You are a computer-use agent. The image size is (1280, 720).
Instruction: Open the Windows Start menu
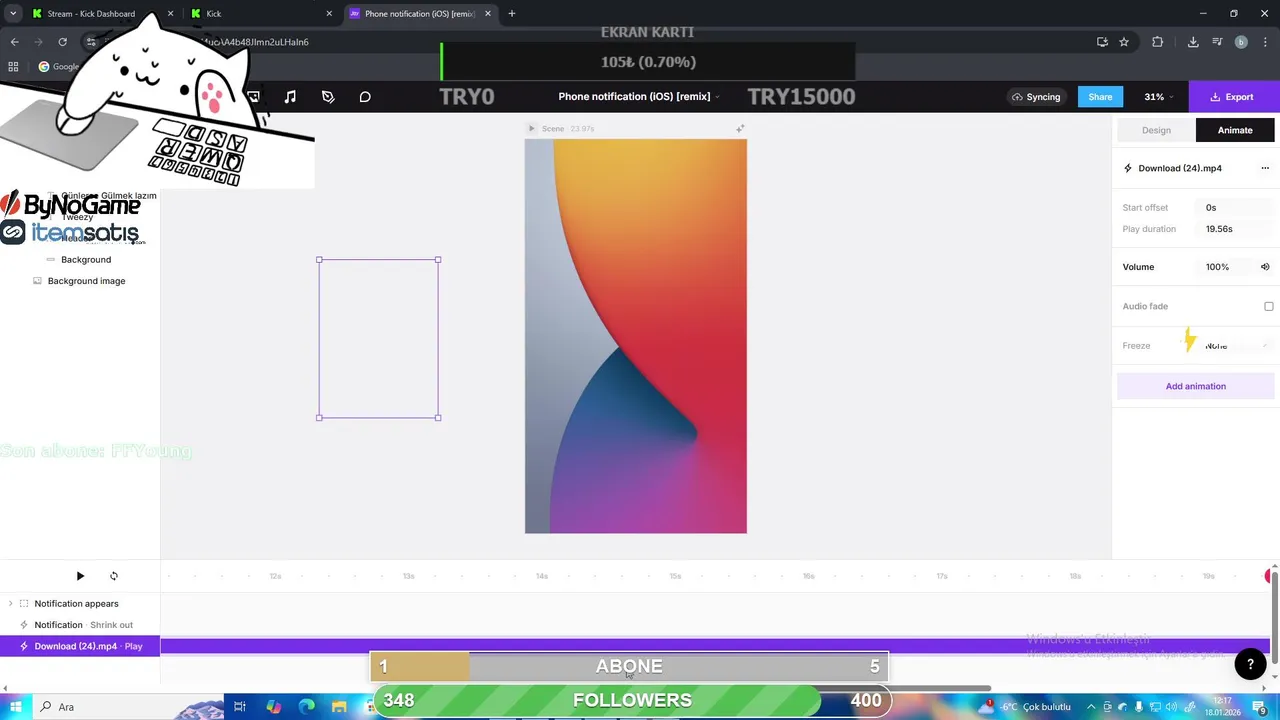point(16,707)
